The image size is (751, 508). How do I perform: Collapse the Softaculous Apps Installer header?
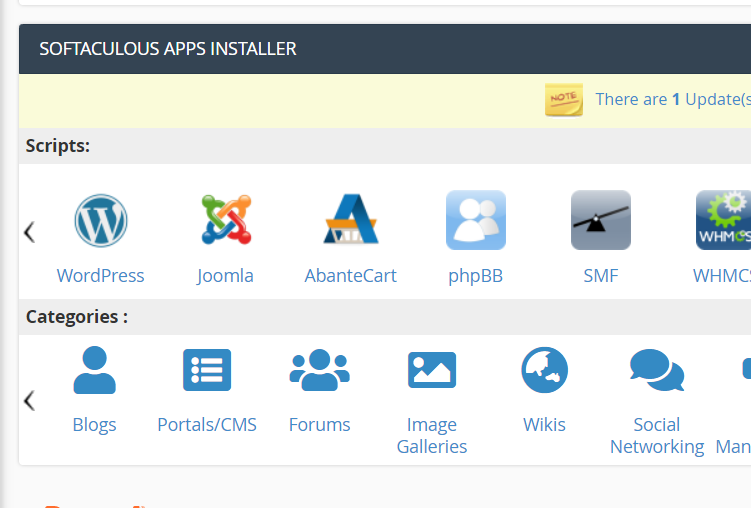[168, 49]
